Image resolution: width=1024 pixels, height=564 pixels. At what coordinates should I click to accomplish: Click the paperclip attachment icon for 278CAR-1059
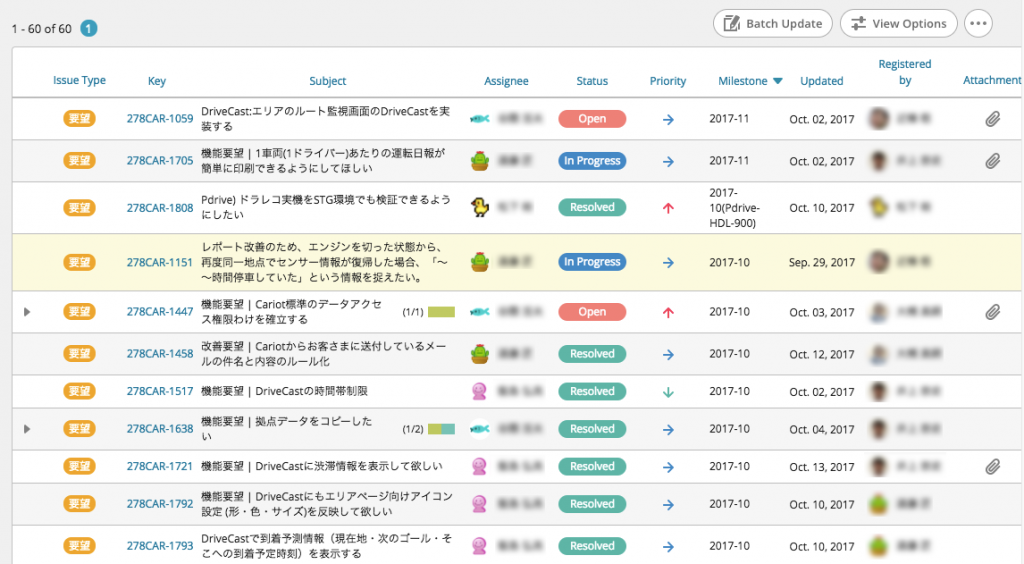tap(992, 119)
